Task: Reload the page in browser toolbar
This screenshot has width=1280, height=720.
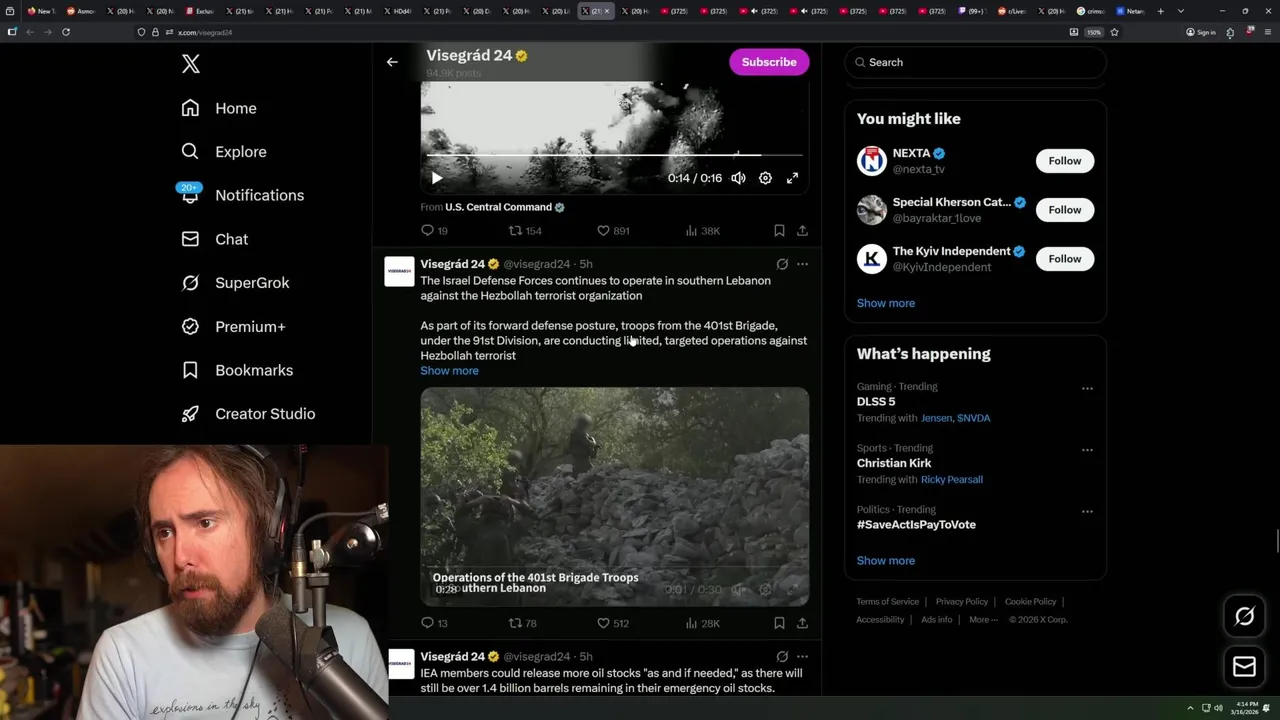Action: [x=66, y=32]
